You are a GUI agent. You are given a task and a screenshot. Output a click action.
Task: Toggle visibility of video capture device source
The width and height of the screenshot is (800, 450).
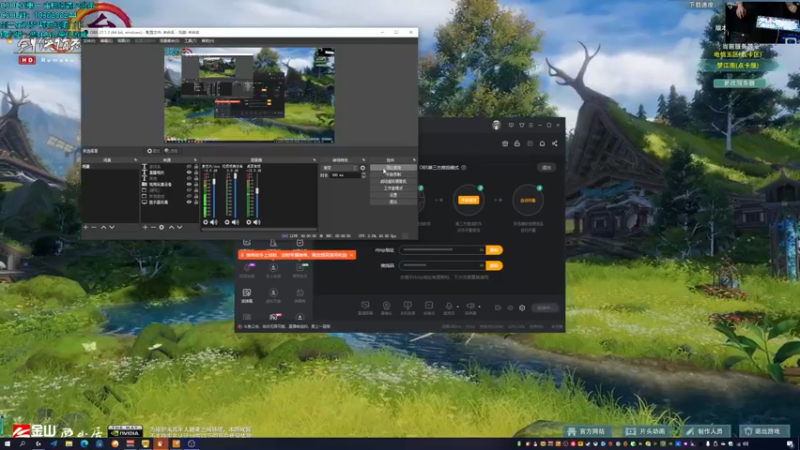coord(189,184)
